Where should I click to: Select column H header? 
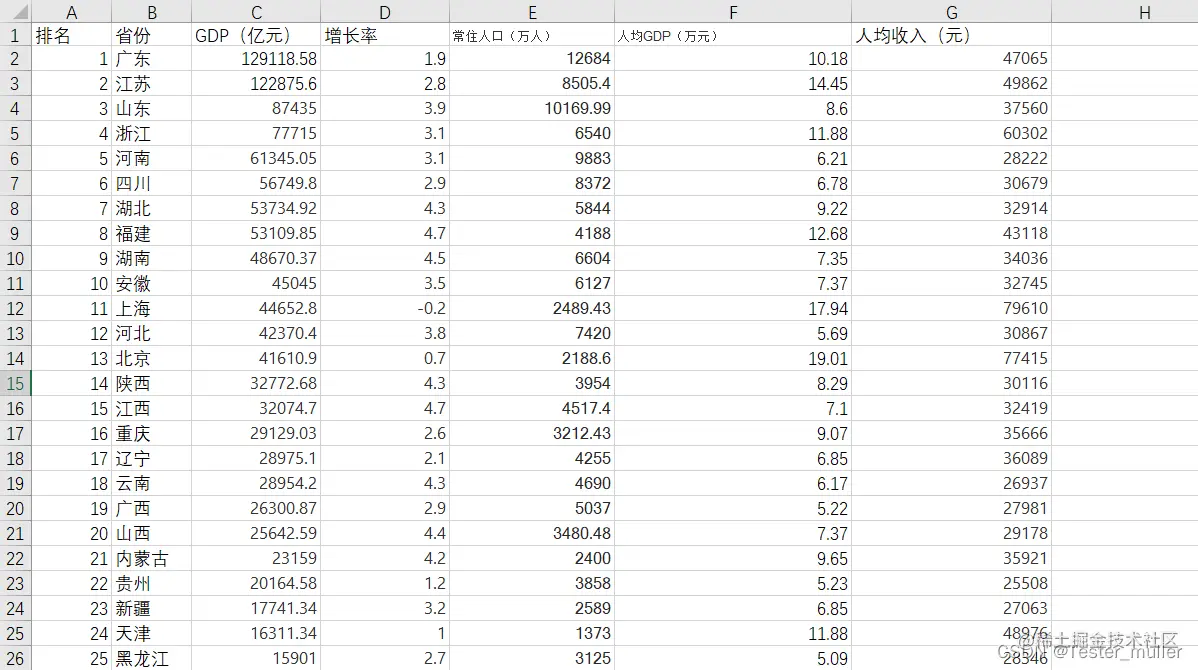click(1144, 12)
